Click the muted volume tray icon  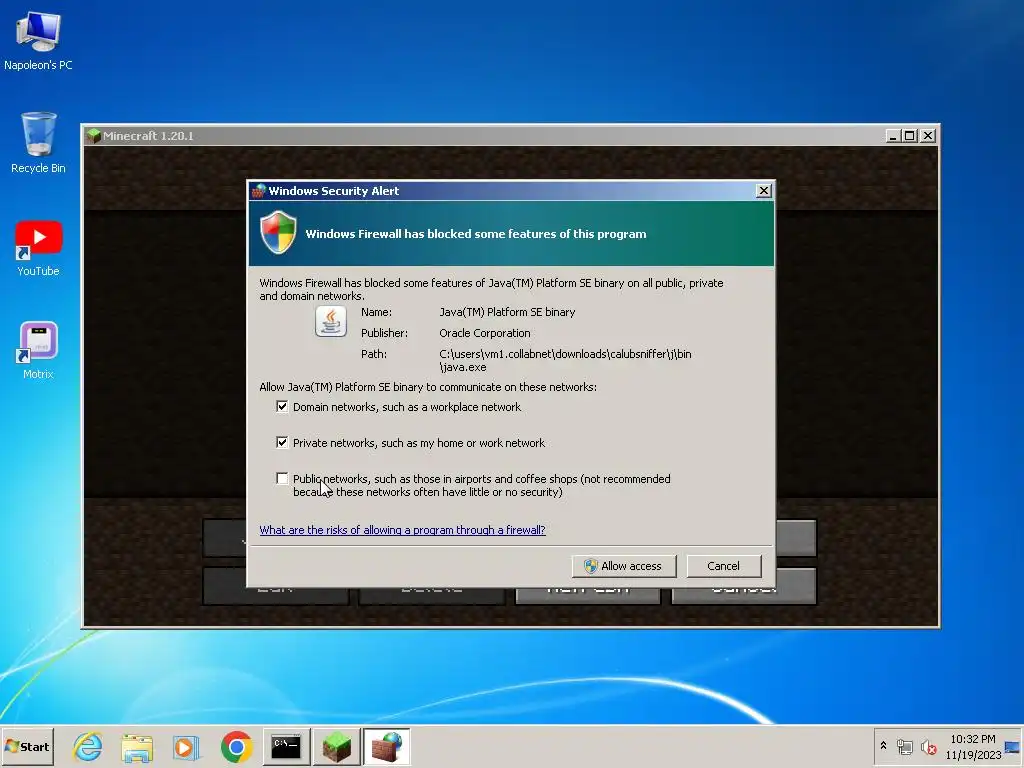928,746
